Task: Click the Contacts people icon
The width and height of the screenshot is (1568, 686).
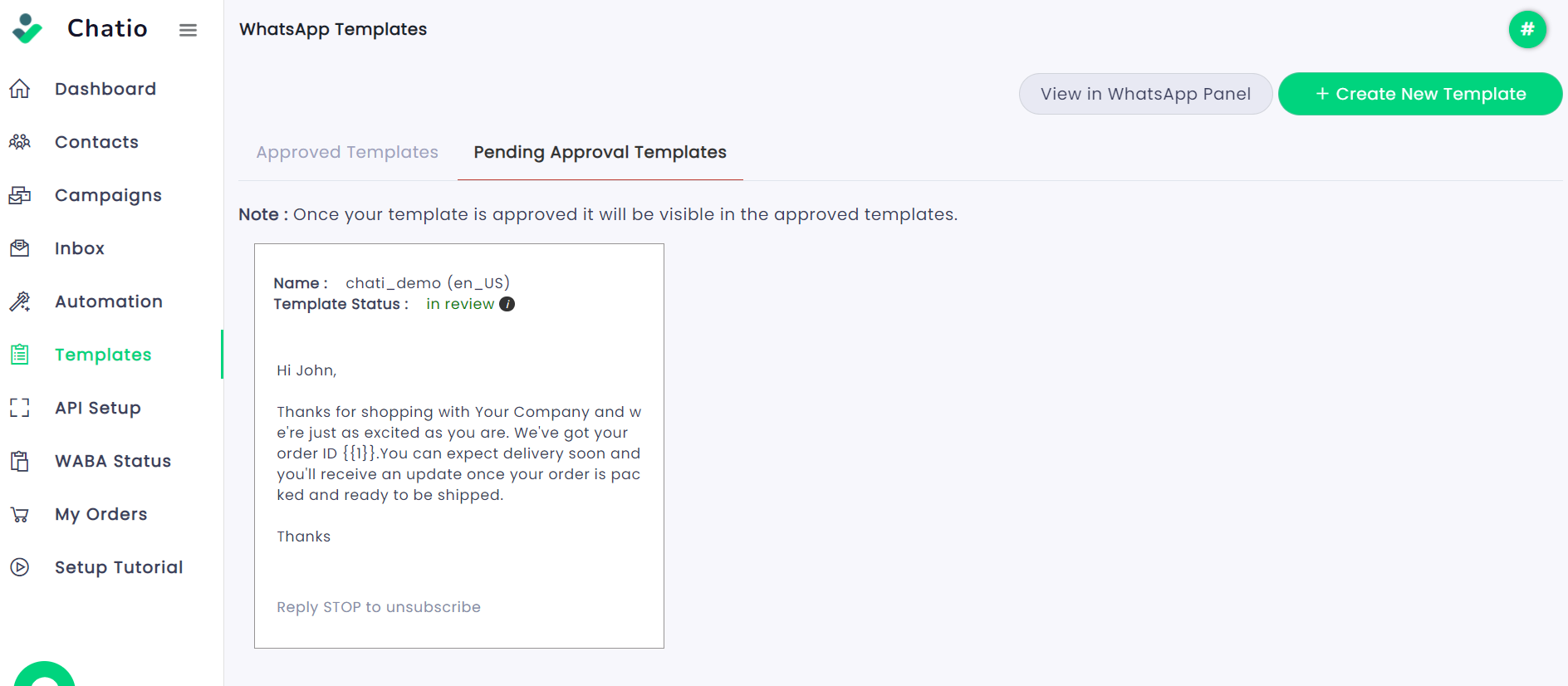Action: point(20,142)
